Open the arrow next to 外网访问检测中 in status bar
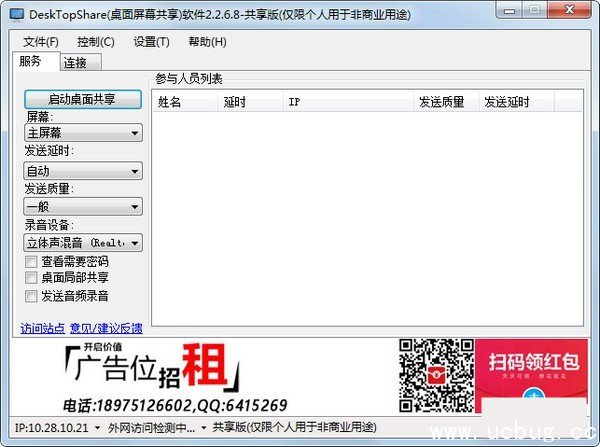This screenshot has height=447, width=600. (x=203, y=427)
